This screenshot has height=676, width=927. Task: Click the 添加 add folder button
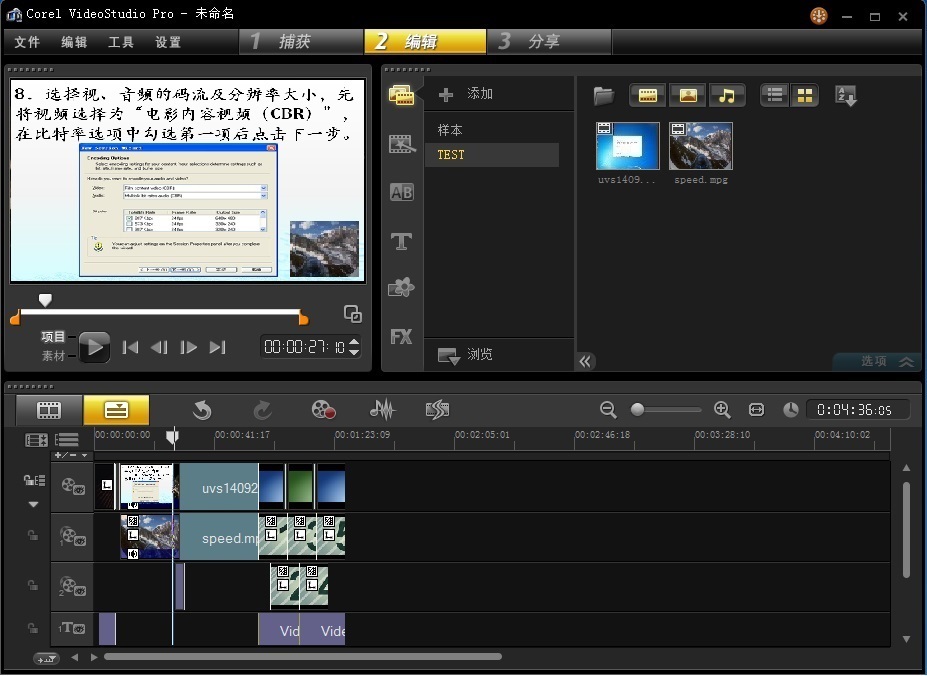[x=466, y=94]
